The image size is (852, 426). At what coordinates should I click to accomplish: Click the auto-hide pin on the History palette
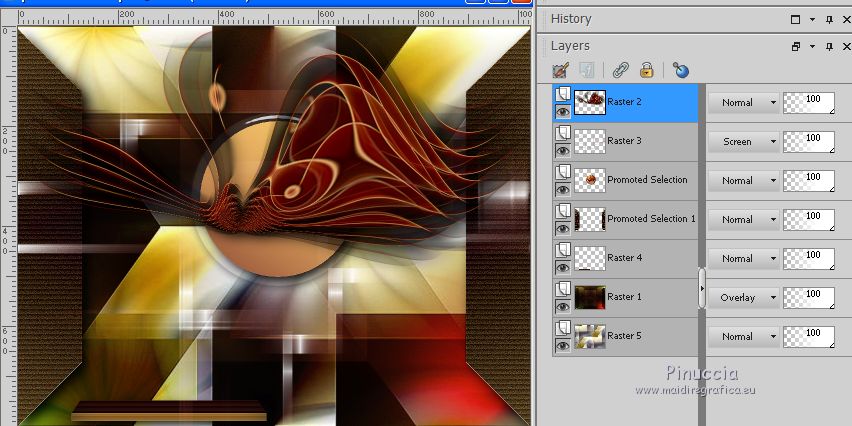pyautogui.click(x=829, y=20)
